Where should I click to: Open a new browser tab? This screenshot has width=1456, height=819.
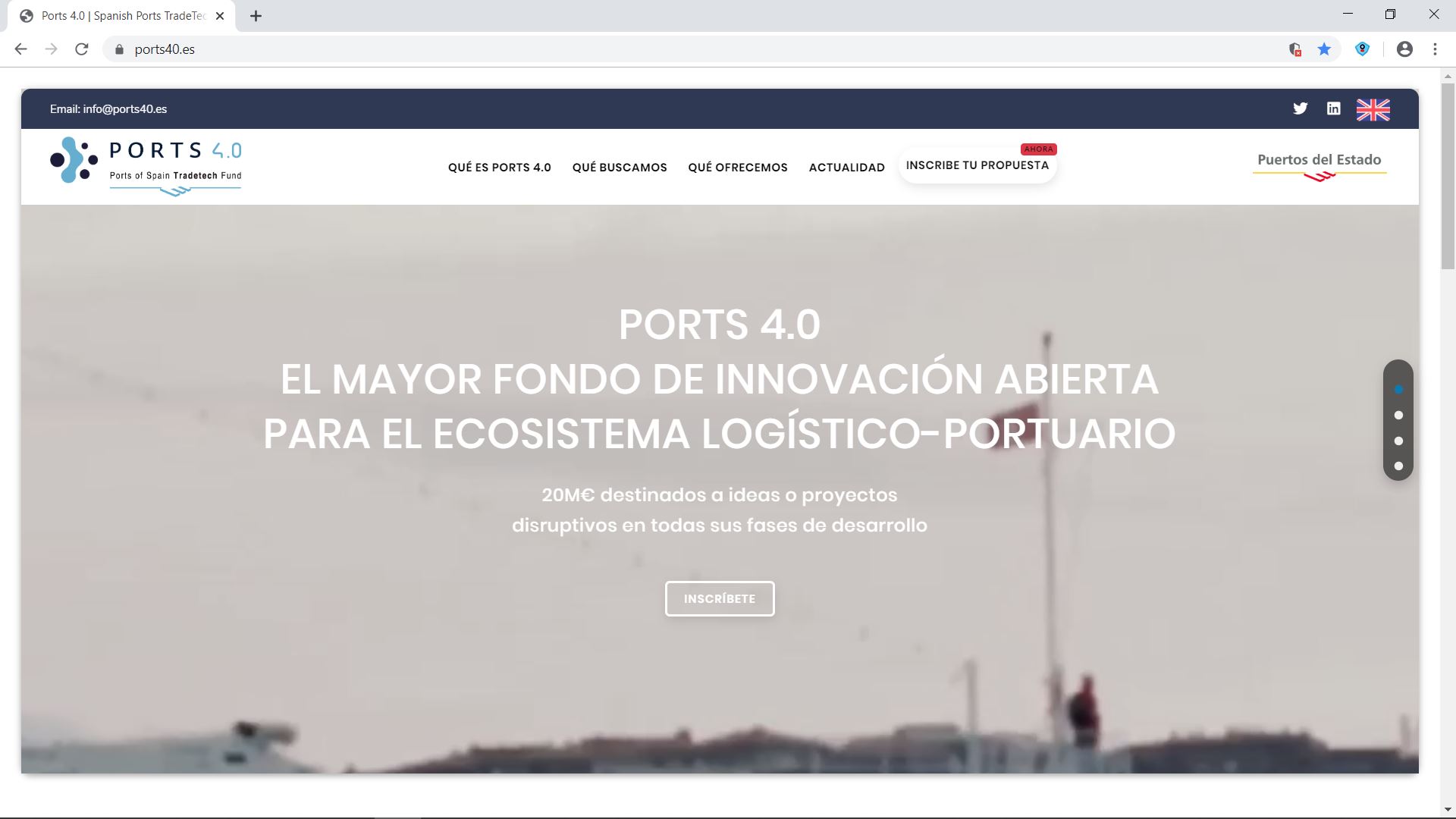256,16
